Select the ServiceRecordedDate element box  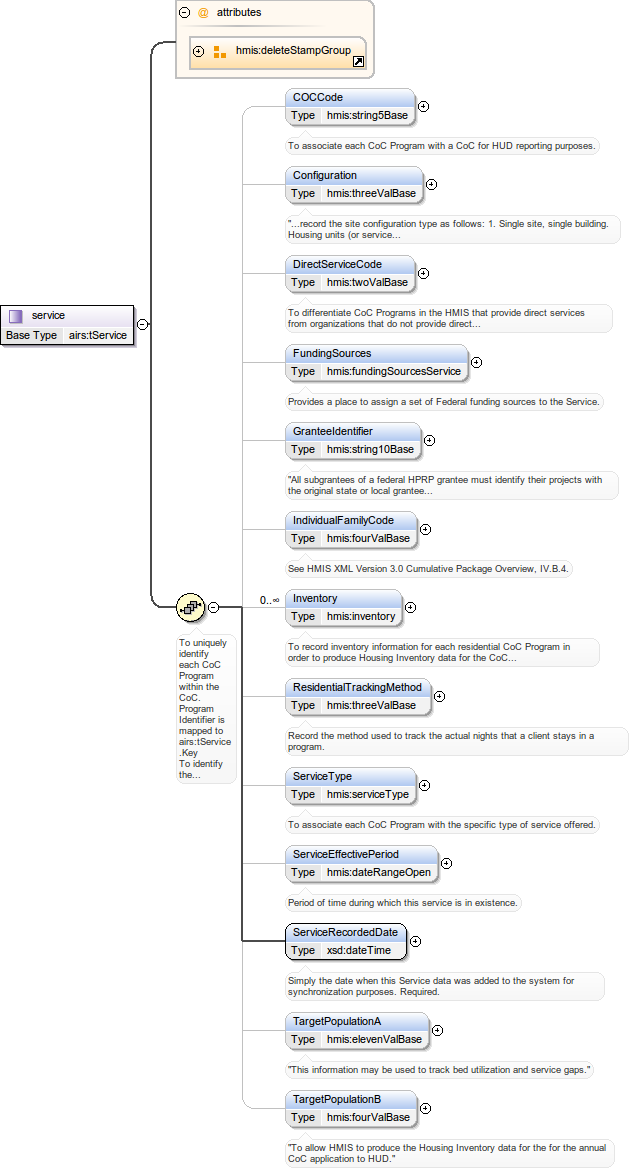pyautogui.click(x=344, y=932)
